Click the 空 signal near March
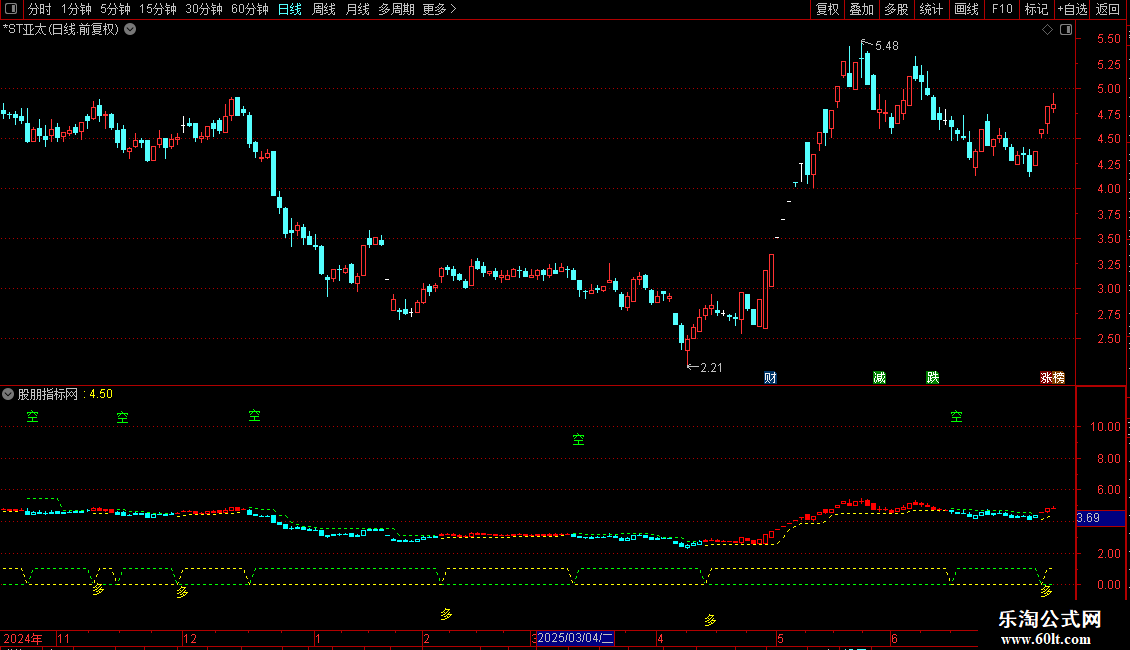The width and height of the screenshot is (1130, 650). point(579,440)
